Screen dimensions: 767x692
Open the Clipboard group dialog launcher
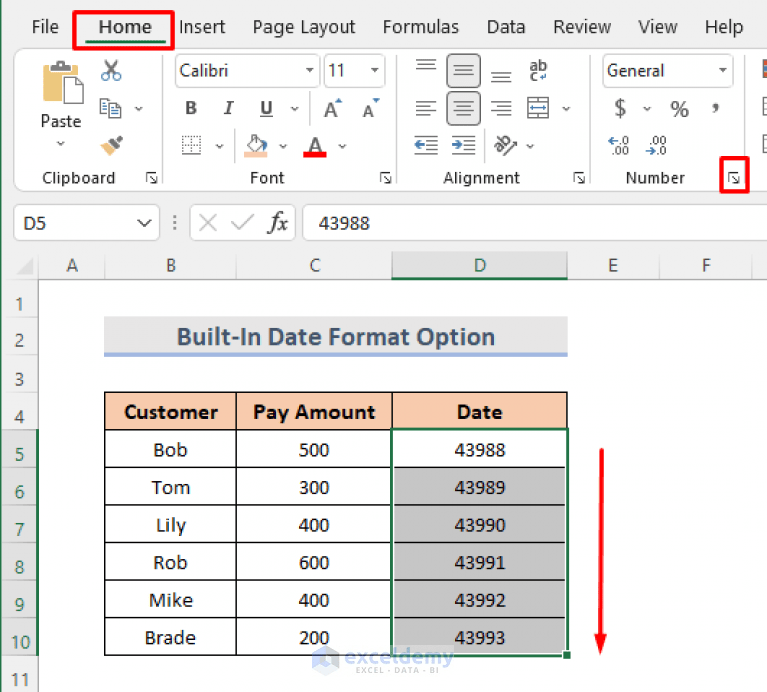point(152,178)
